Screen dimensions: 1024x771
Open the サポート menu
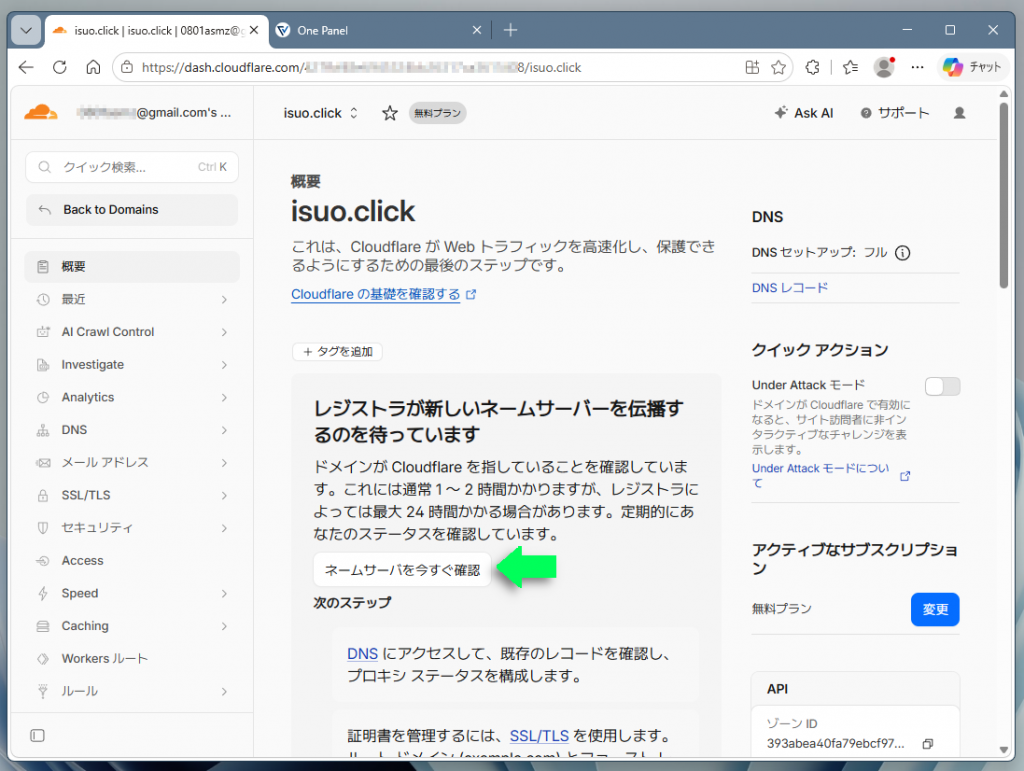(x=895, y=113)
